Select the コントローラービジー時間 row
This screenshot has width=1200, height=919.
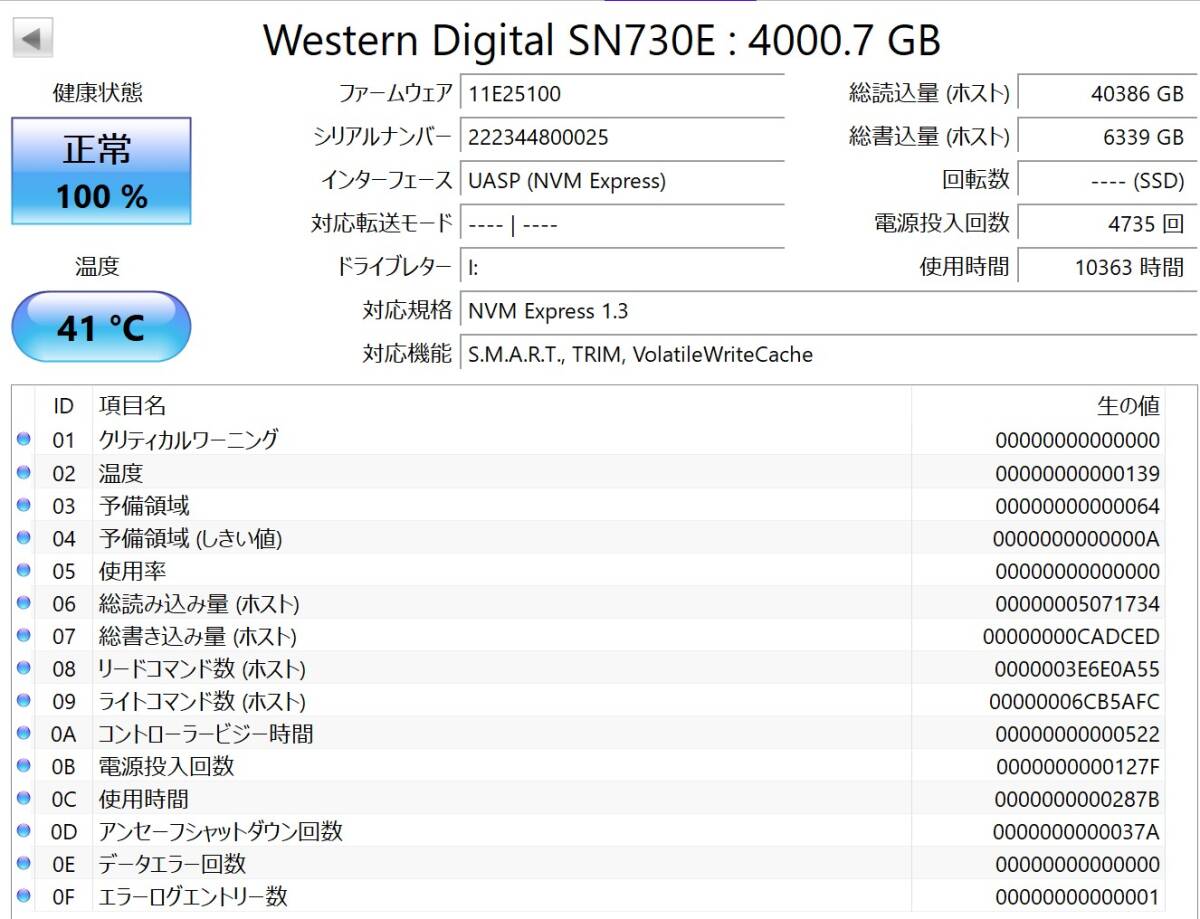click(500, 734)
